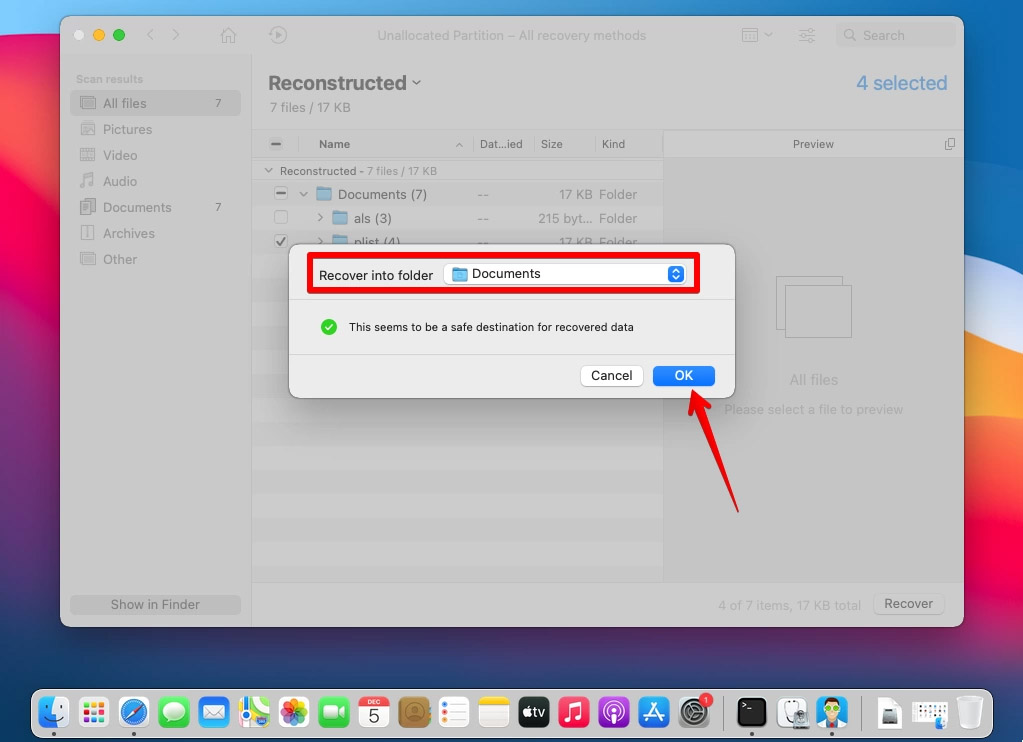The width and height of the screenshot is (1023, 742).
Task: Open Music from the Dock
Action: pos(573,711)
